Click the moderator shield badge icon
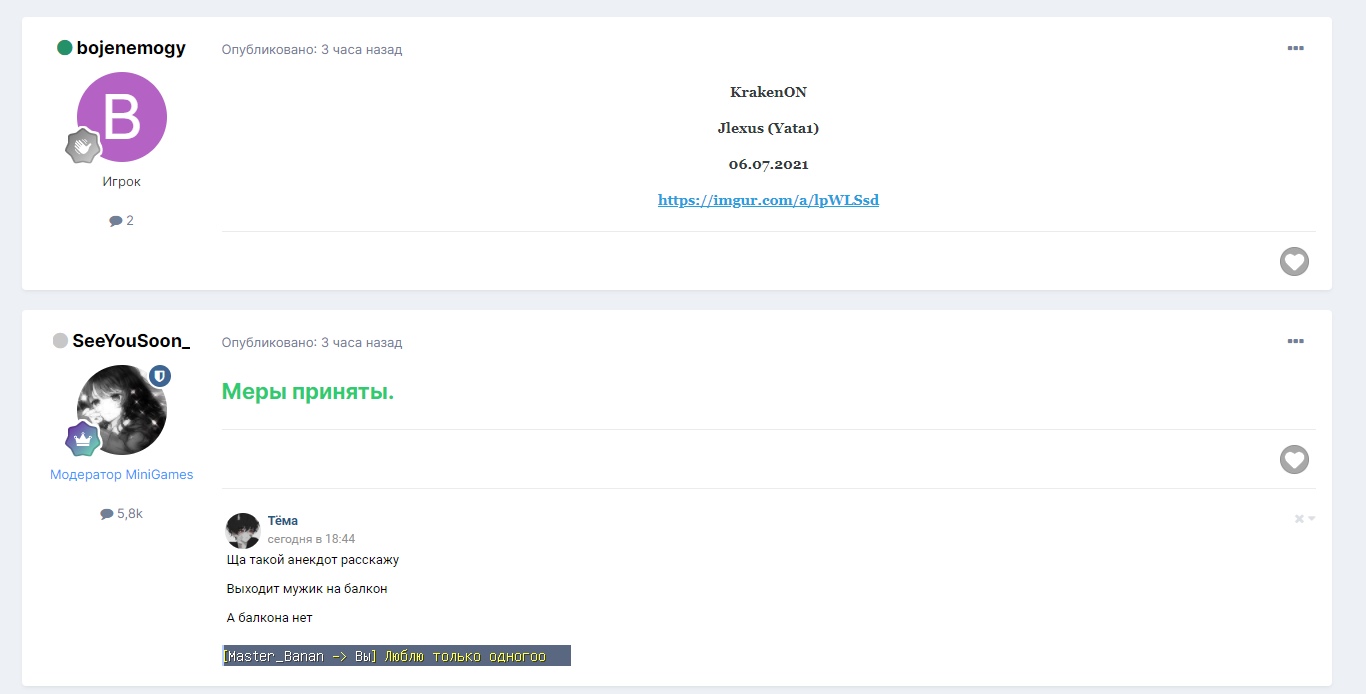The width and height of the screenshot is (1366, 694). pos(160,376)
